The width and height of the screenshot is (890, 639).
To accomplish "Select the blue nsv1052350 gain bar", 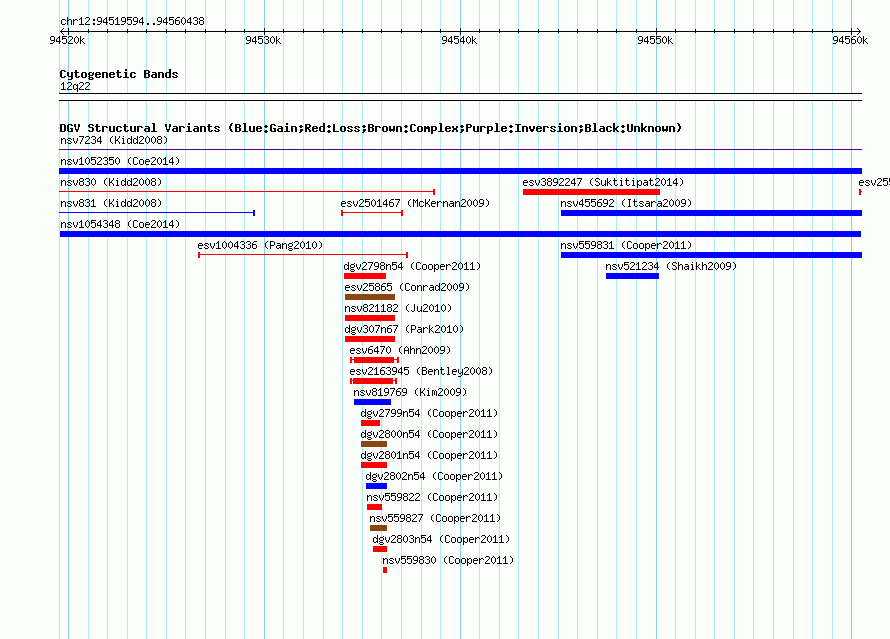I will point(460,171).
